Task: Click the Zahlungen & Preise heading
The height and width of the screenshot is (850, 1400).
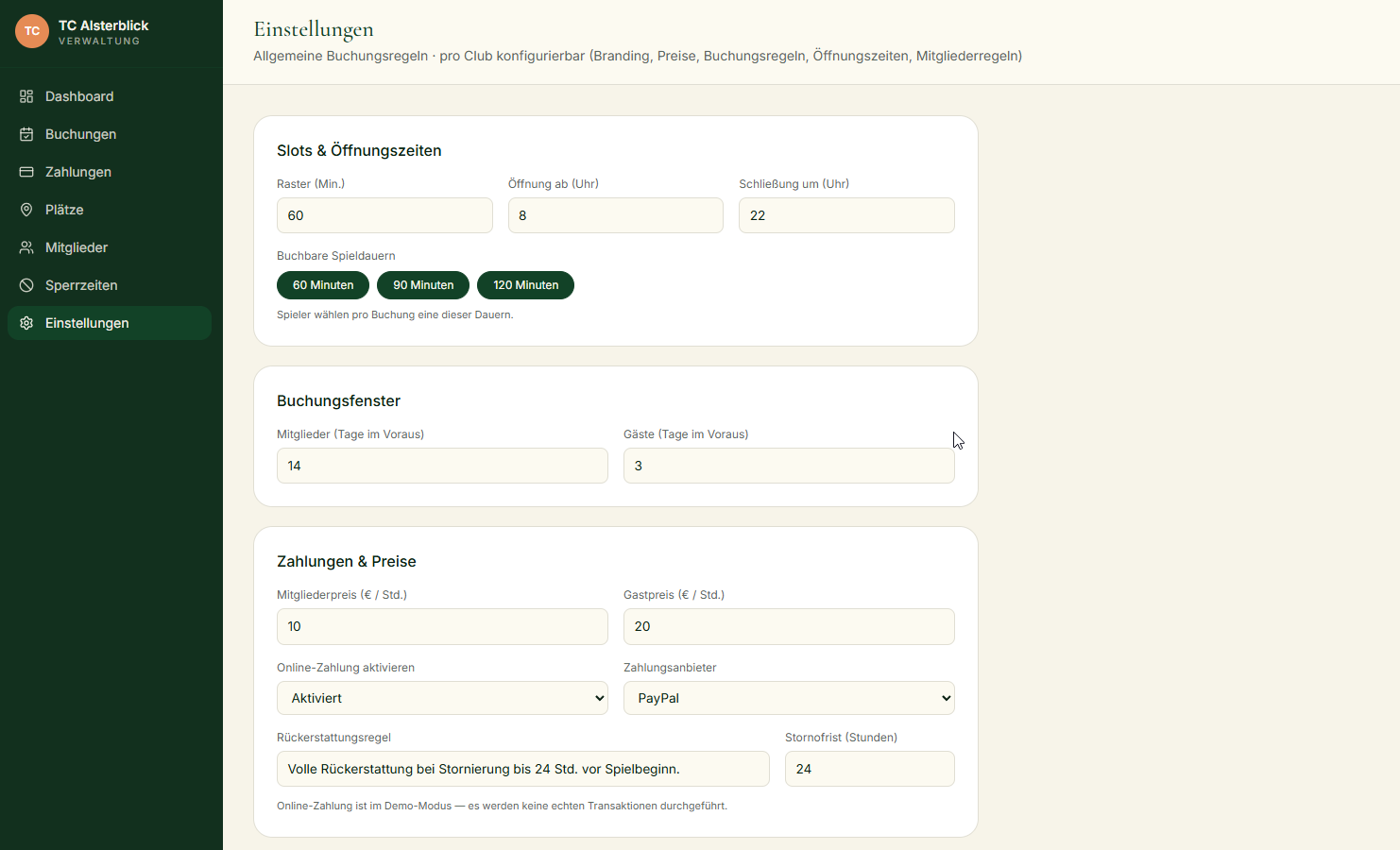Action: (347, 561)
